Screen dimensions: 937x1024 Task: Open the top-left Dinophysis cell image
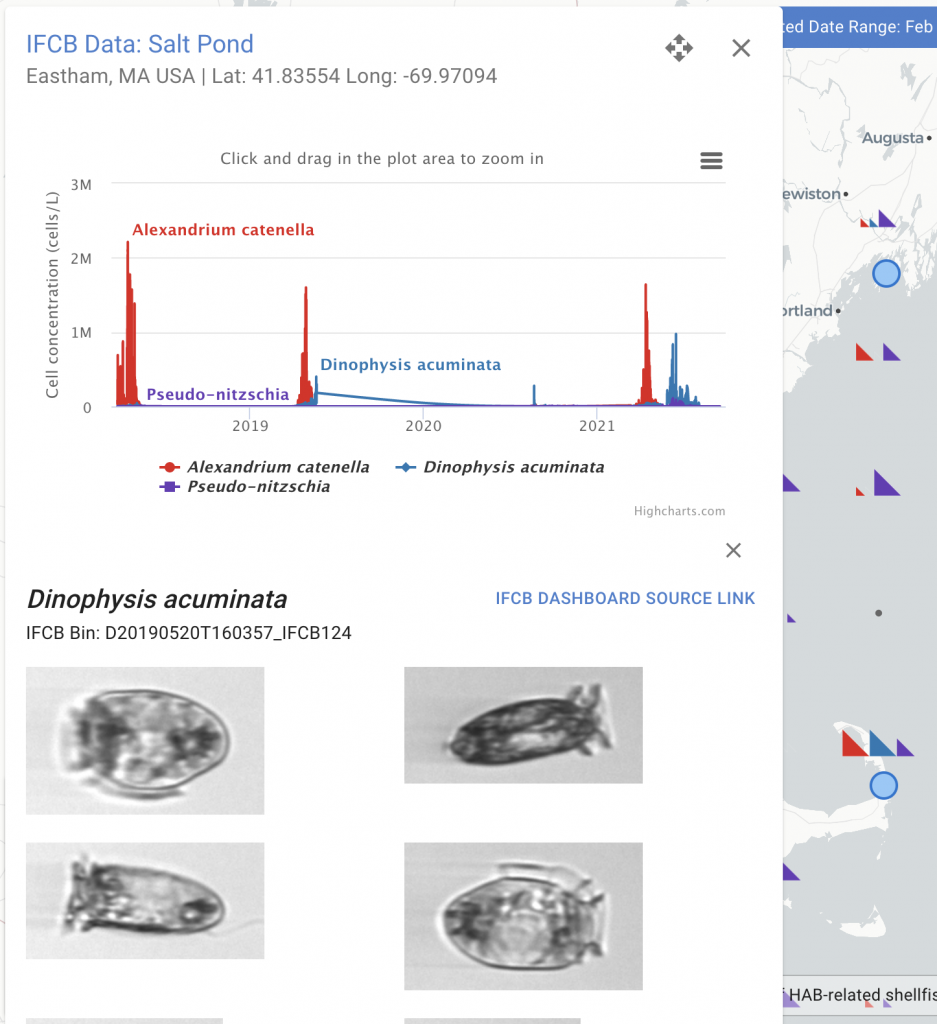[x=145, y=740]
